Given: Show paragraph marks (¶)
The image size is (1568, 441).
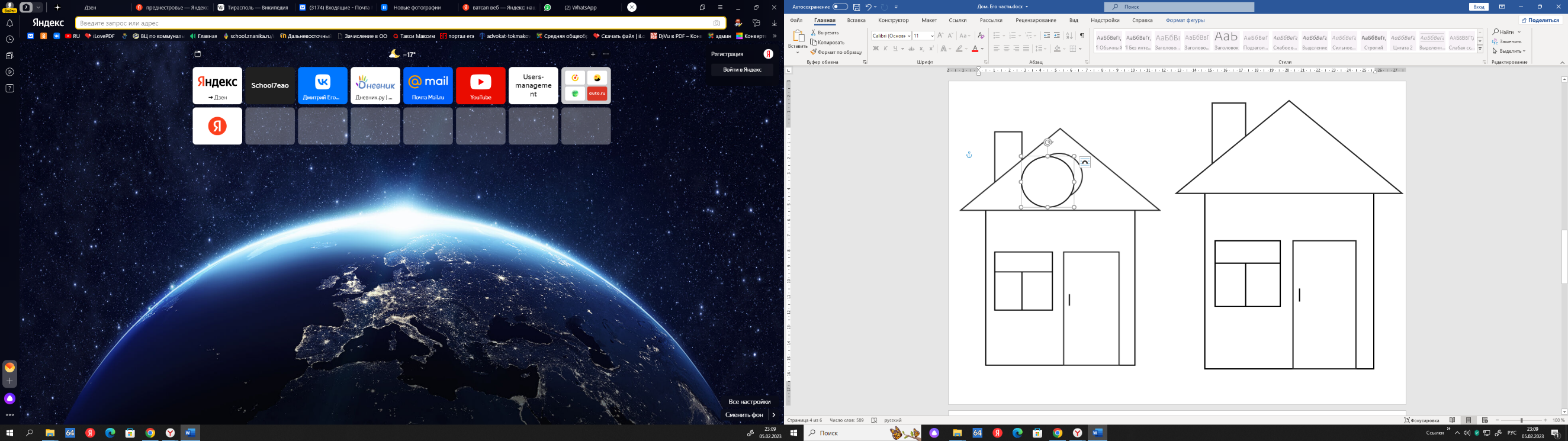Looking at the screenshot, I should 1082,36.
